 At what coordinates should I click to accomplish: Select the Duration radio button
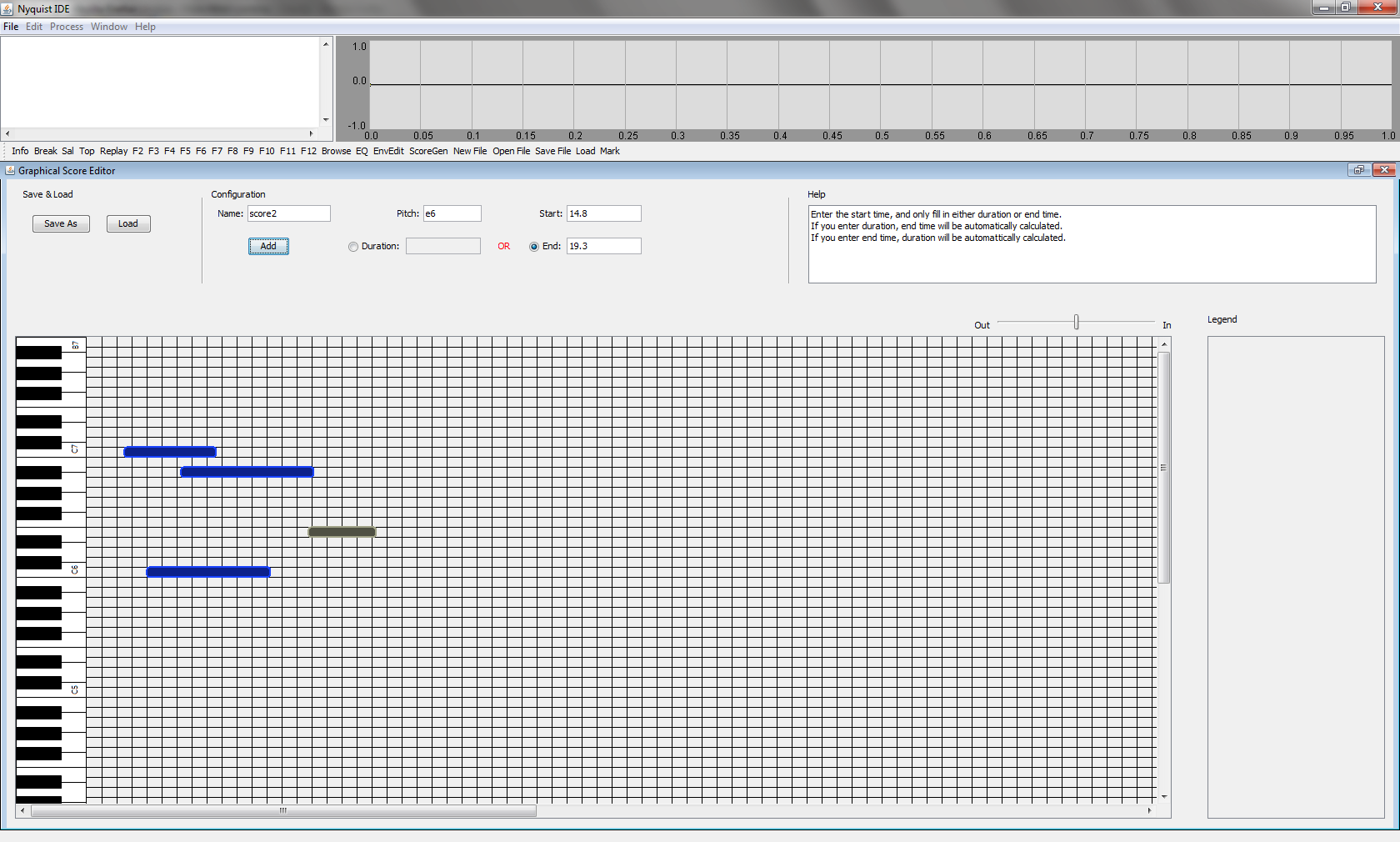coord(353,247)
